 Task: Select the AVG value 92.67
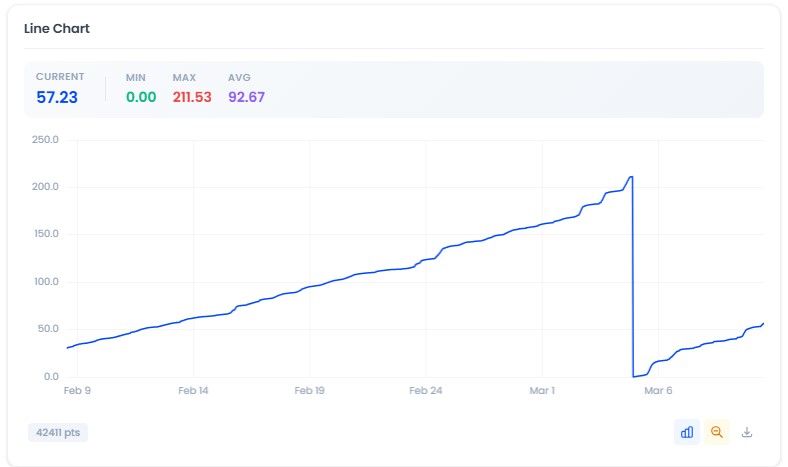pyautogui.click(x=245, y=97)
